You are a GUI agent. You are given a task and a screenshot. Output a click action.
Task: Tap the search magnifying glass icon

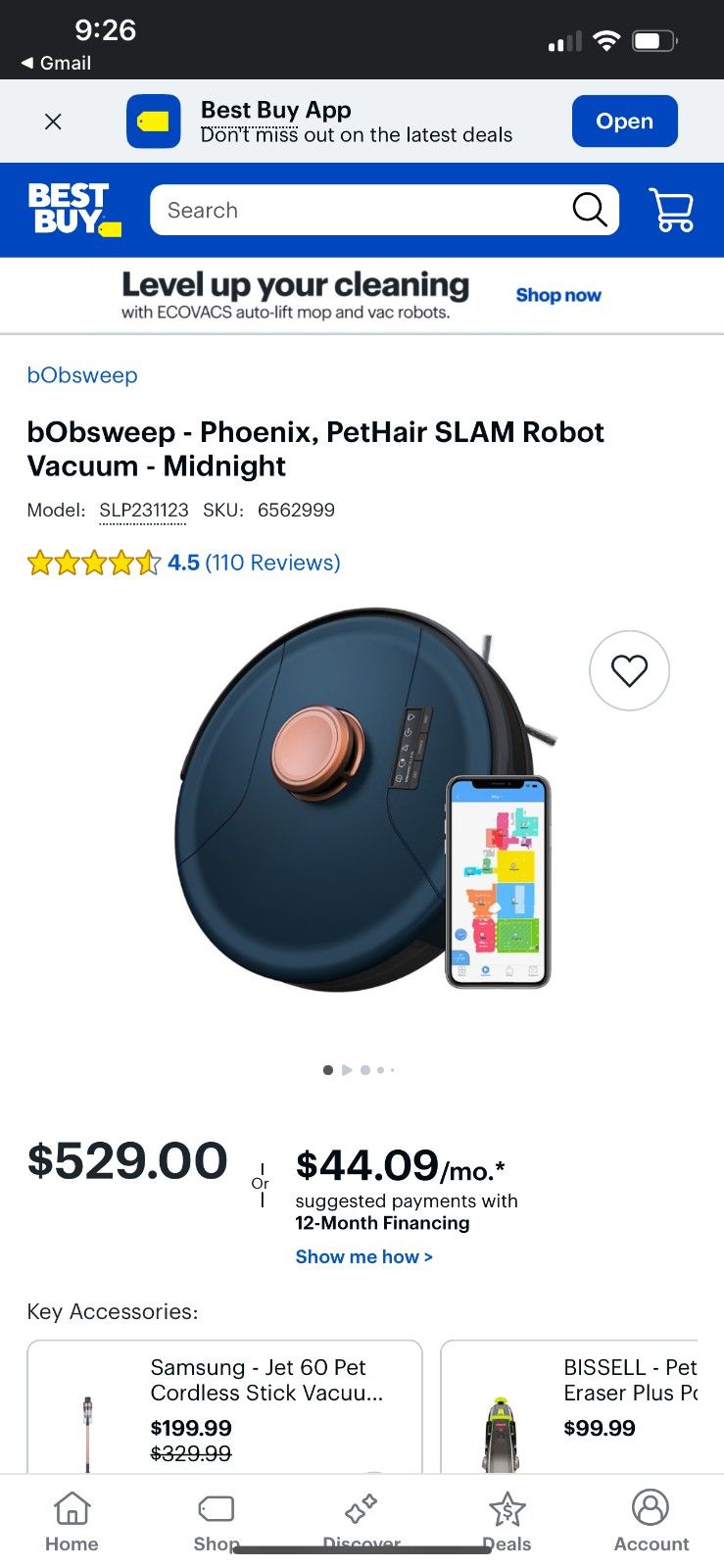pyautogui.click(x=589, y=209)
